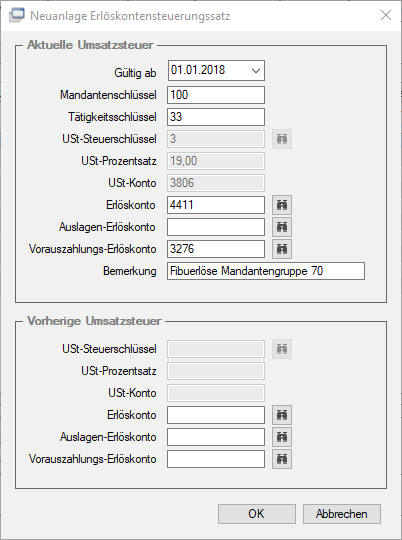
Task: Open lookup for current USt-Steuerschlüssel
Action: click(282, 139)
